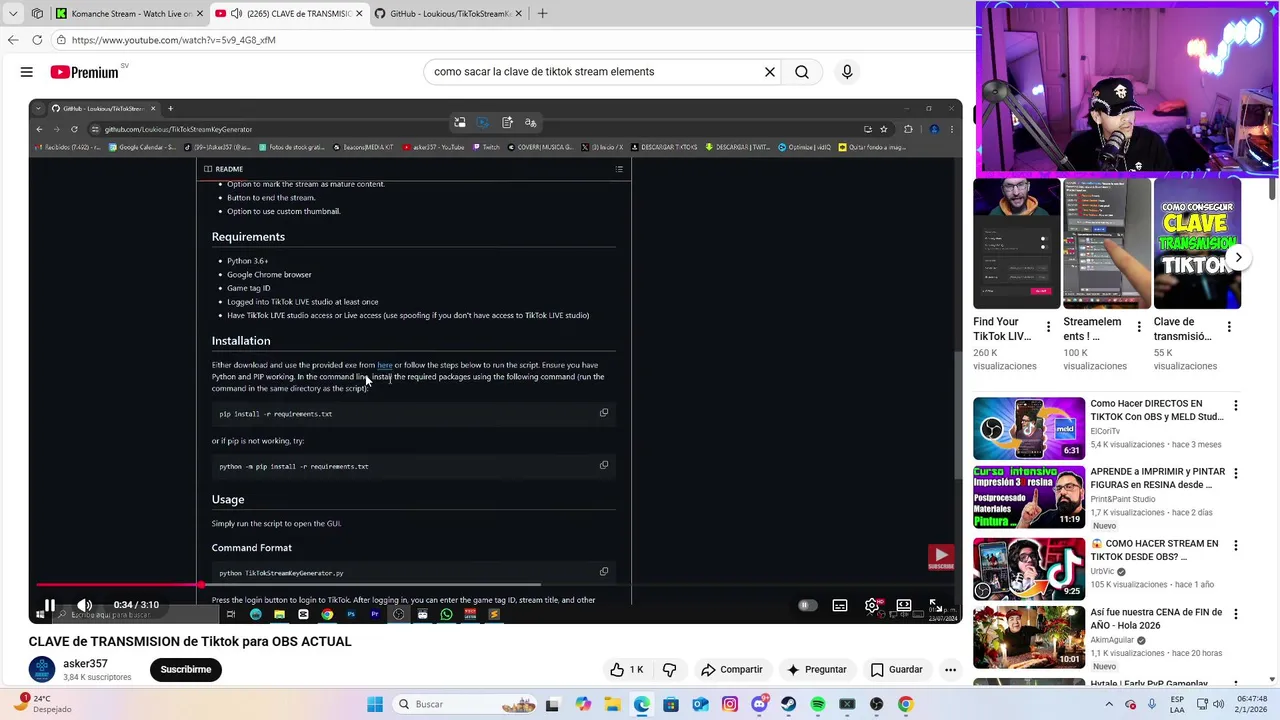Go back with browser back arrow

point(13,40)
